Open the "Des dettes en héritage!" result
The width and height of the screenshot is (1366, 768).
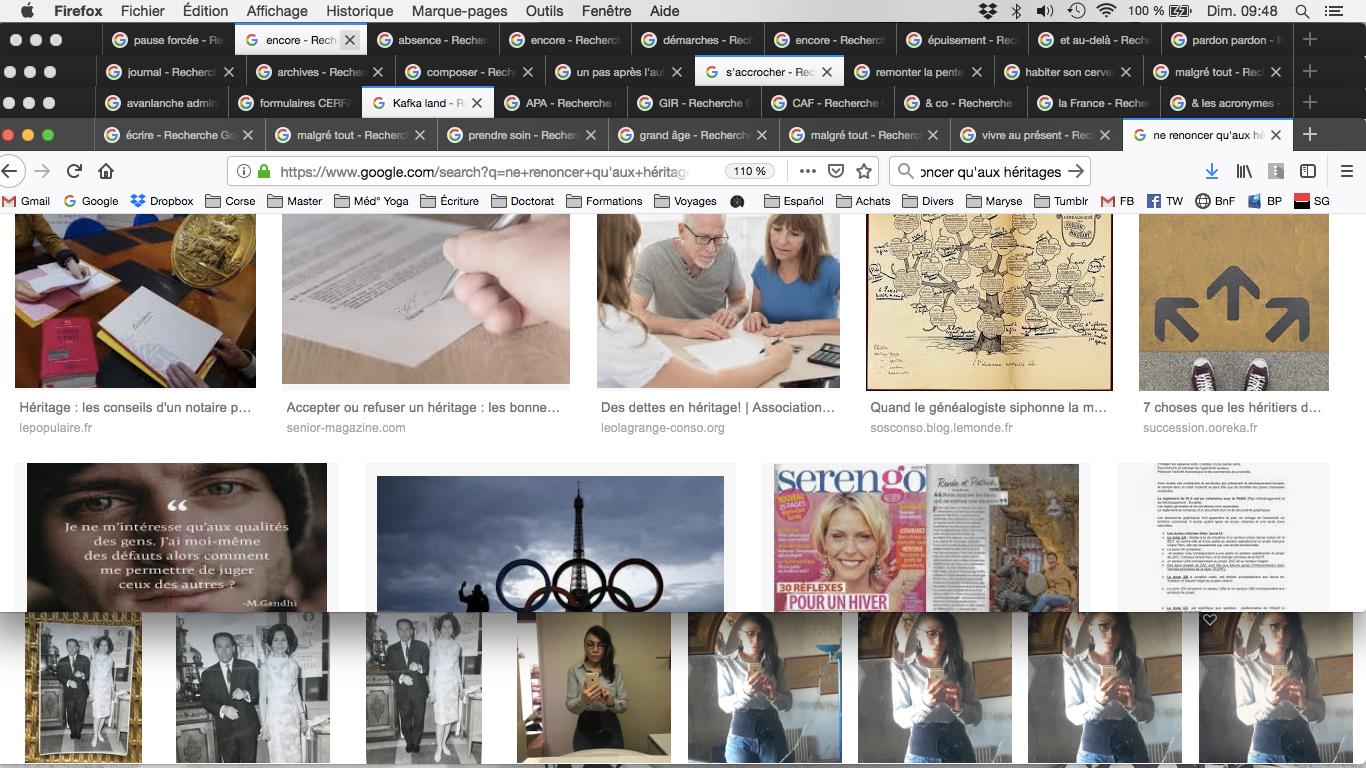click(717, 408)
